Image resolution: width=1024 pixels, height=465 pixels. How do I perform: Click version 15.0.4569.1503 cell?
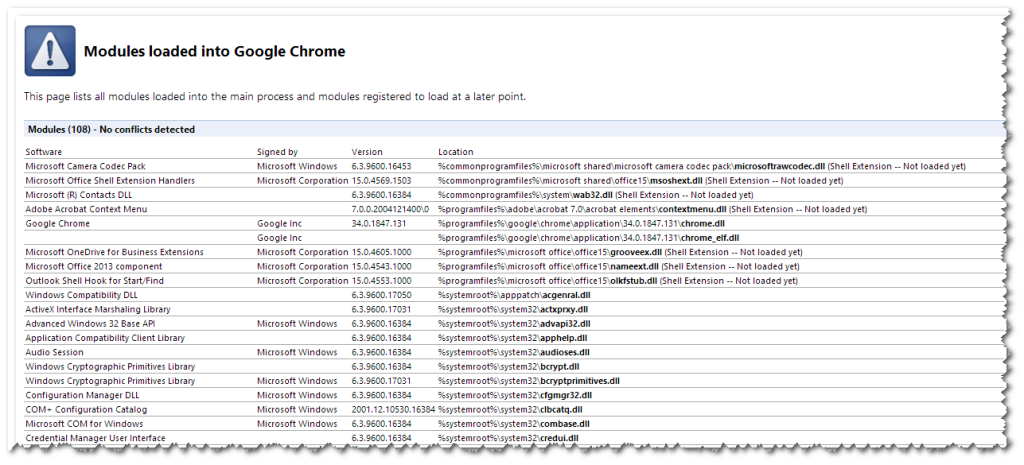click(x=381, y=180)
